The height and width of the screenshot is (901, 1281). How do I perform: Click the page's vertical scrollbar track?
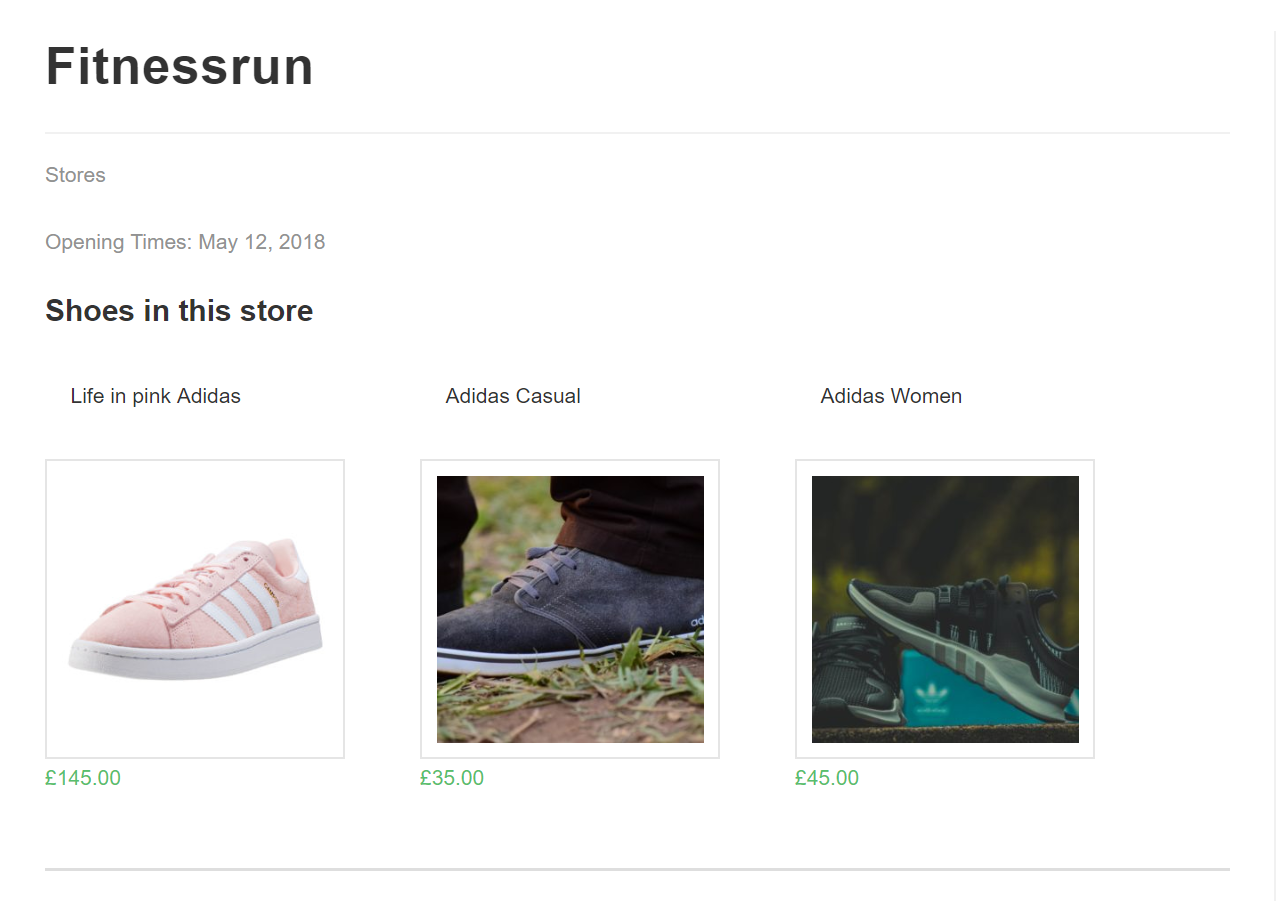tap(1276, 465)
